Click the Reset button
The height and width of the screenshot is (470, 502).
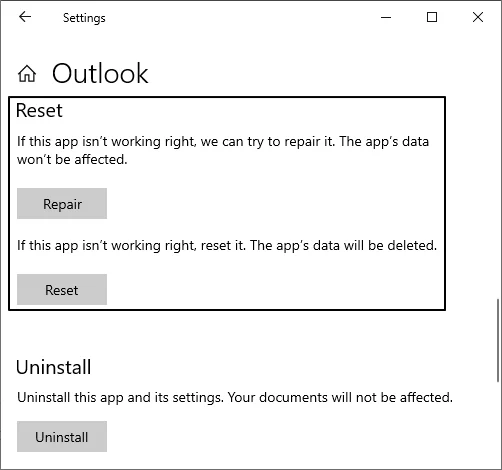click(x=62, y=289)
